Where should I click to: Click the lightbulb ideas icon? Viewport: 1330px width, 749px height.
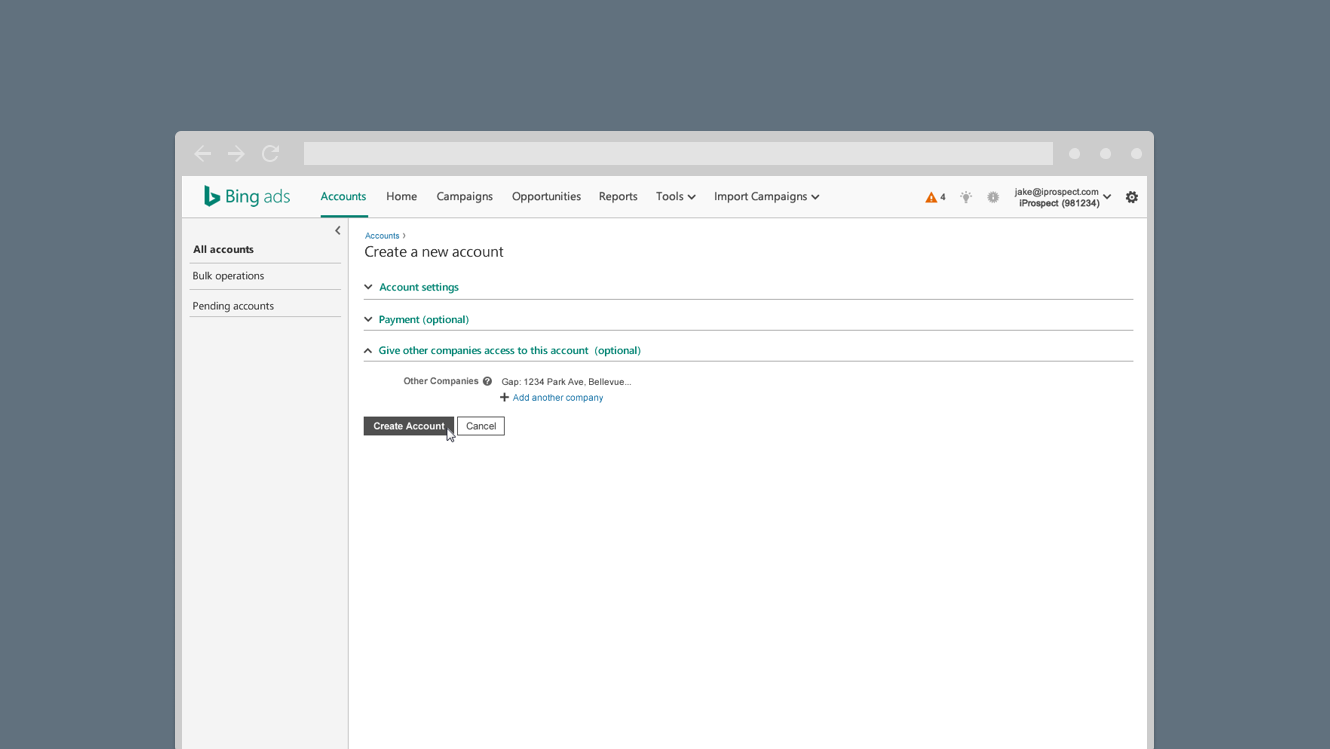966,197
